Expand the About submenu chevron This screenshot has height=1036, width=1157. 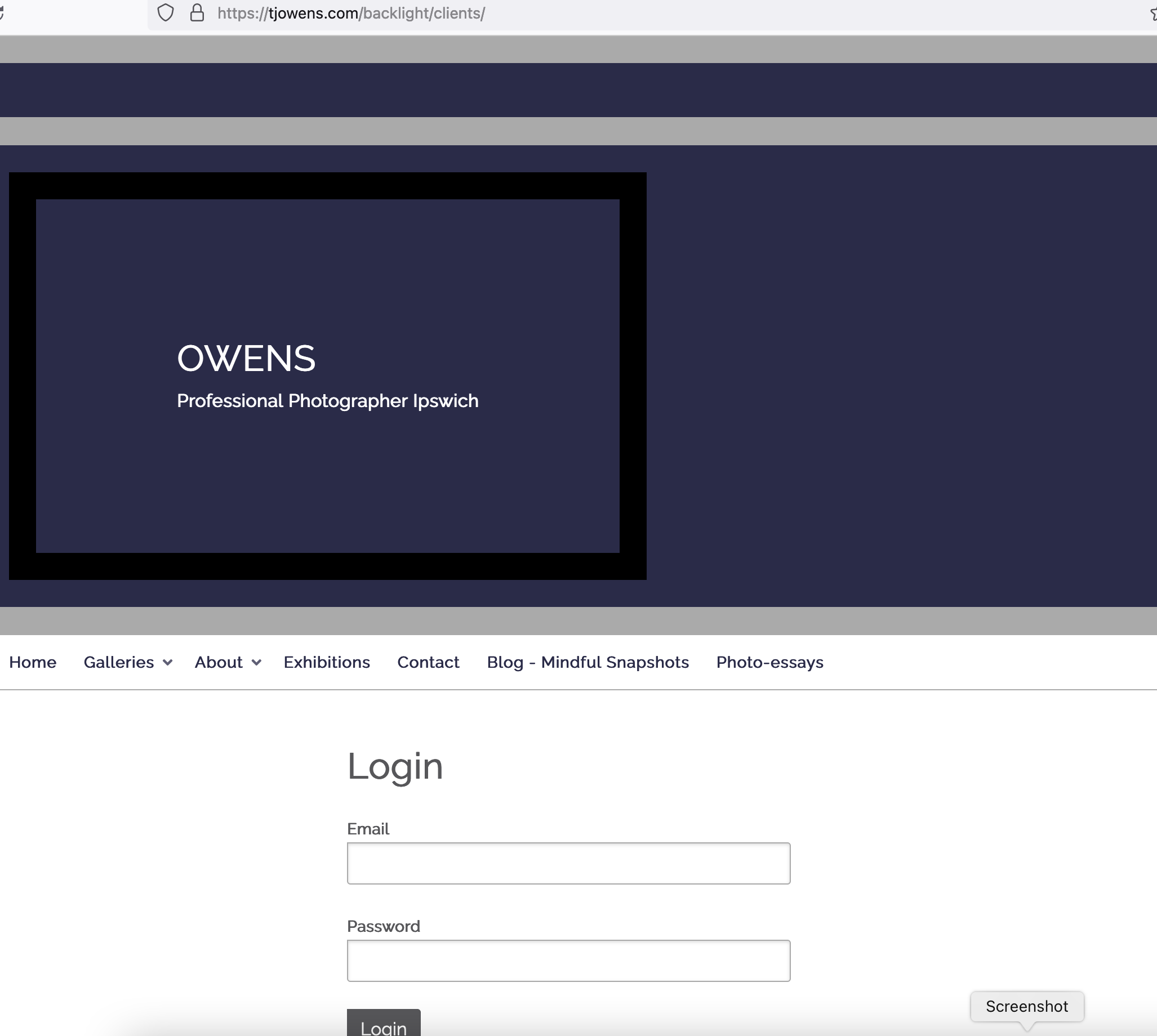point(256,663)
